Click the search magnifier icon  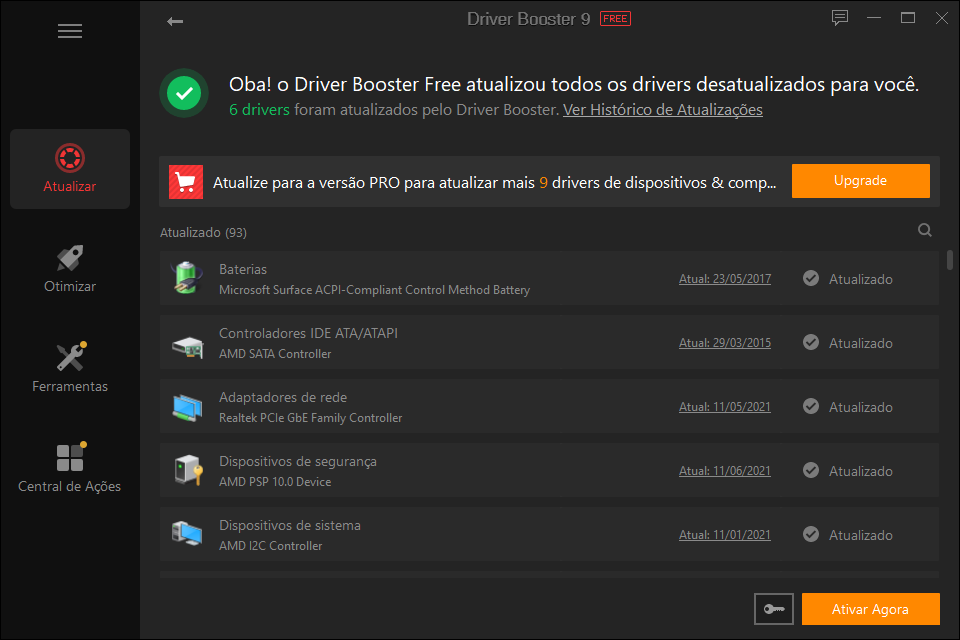[x=924, y=230]
